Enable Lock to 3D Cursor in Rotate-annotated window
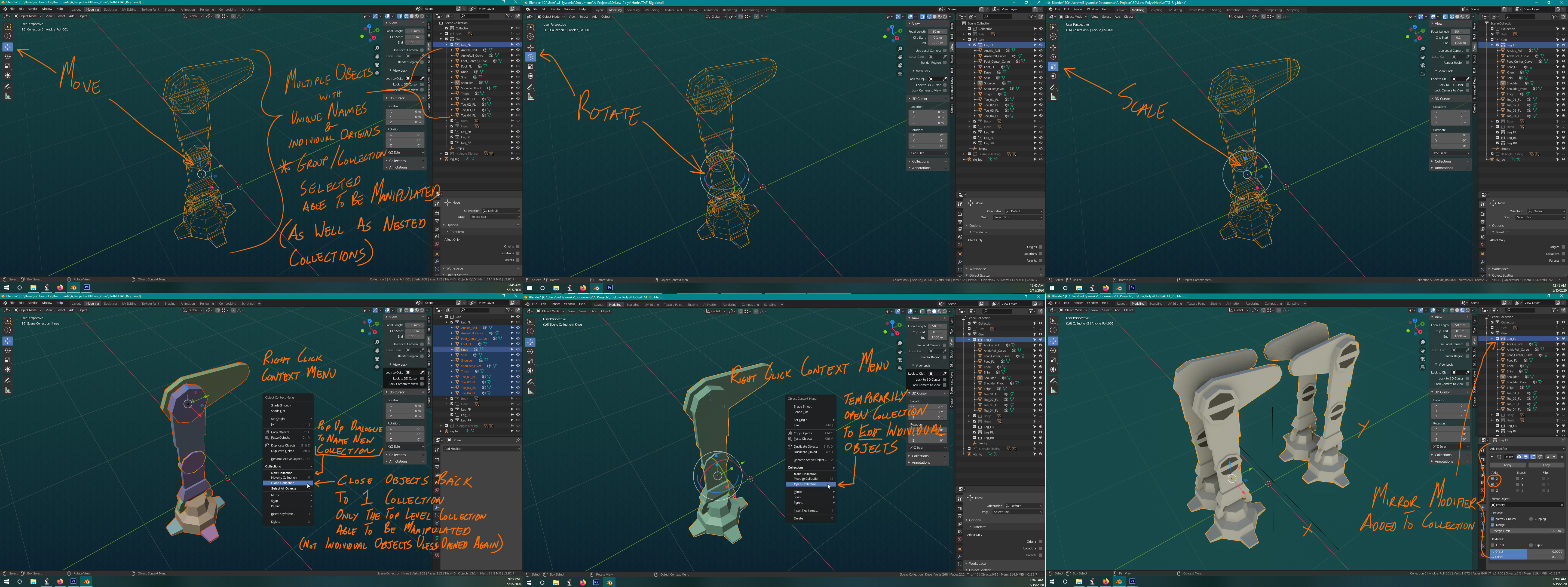This screenshot has width=1568, height=587. point(945,85)
